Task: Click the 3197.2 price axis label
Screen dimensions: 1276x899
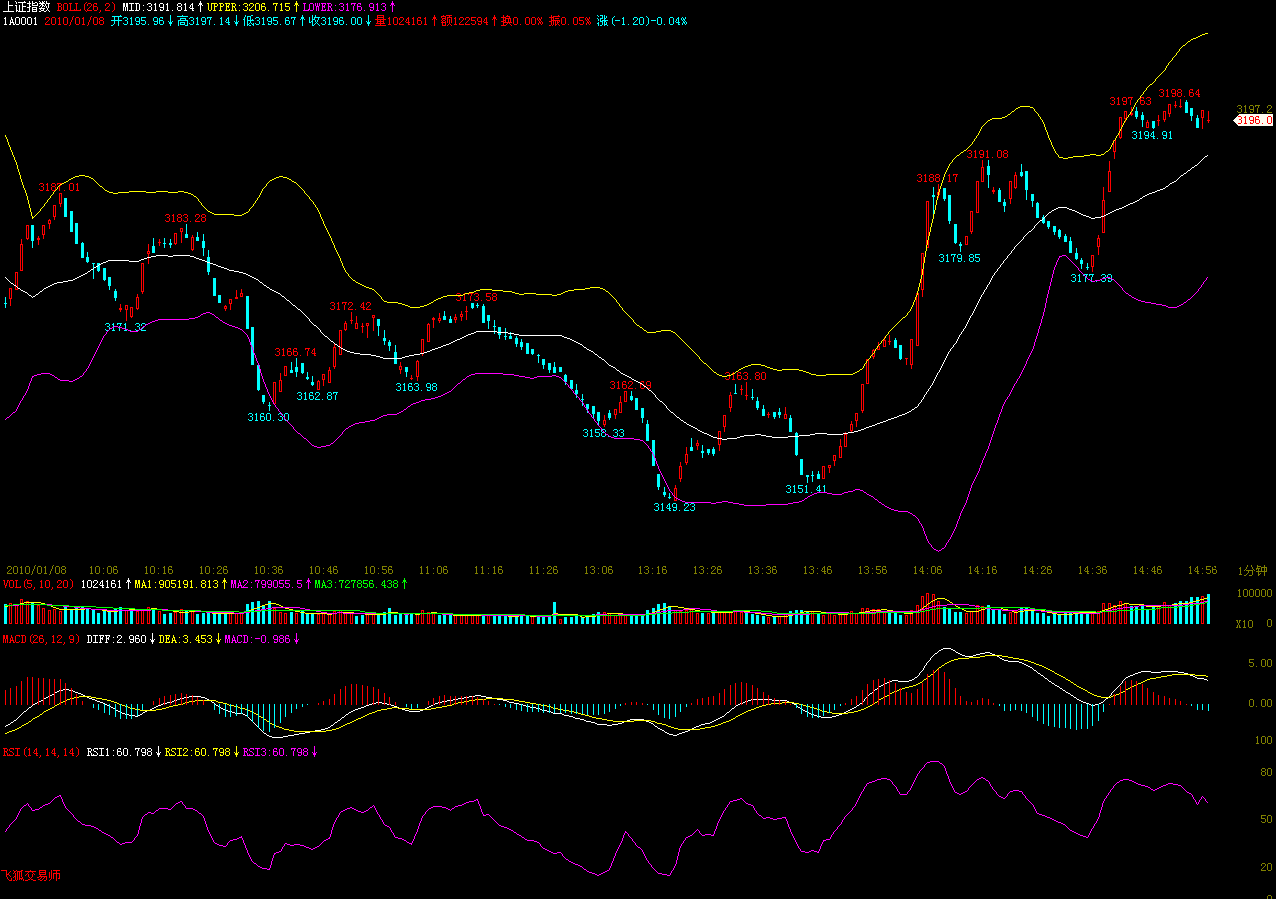Action: 1254,109
